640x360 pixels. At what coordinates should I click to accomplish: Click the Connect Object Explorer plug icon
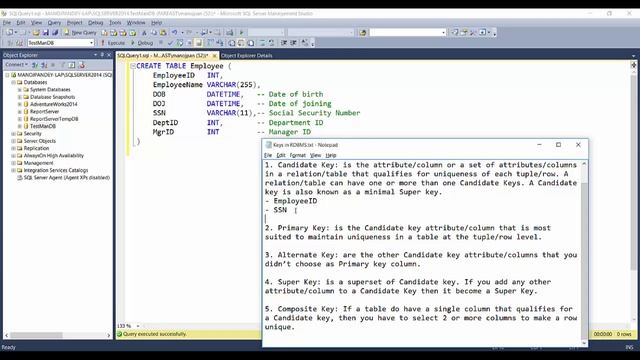coord(36,64)
